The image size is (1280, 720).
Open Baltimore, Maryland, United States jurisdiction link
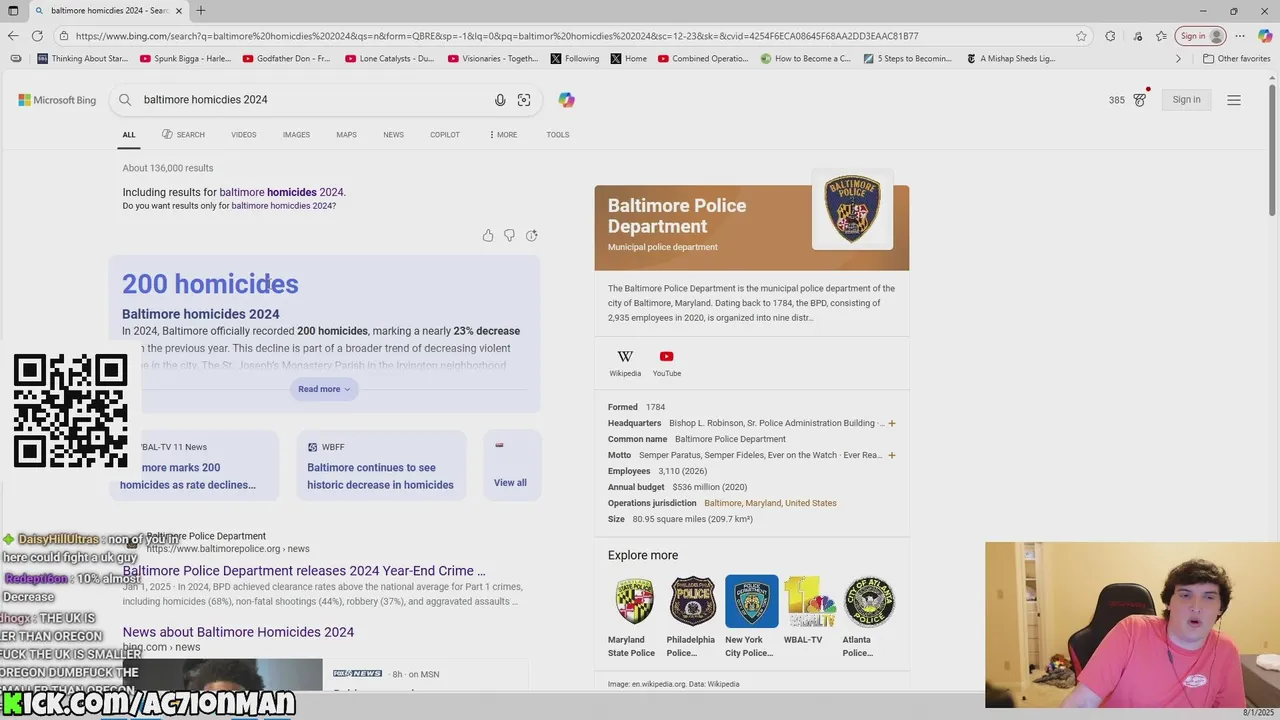point(770,503)
